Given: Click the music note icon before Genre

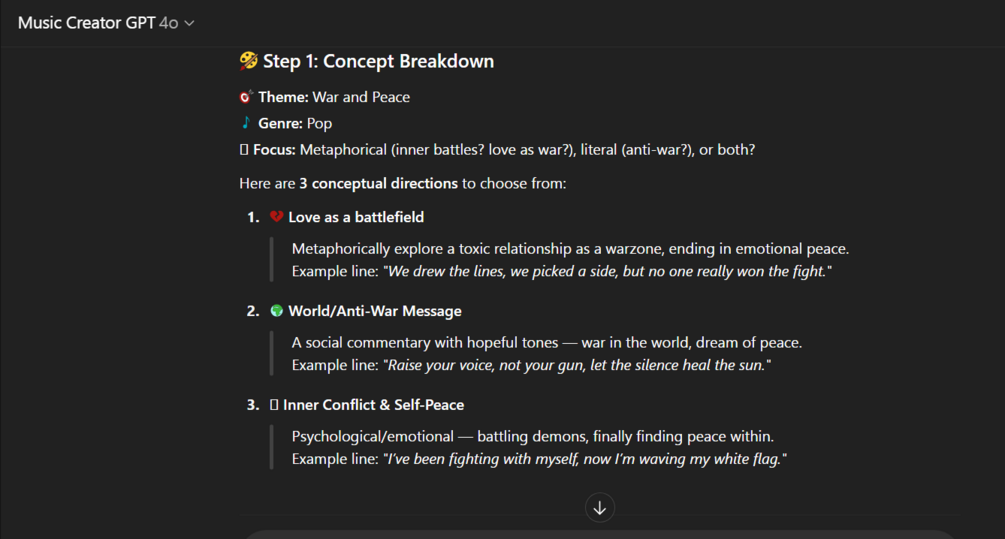Looking at the screenshot, I should (246, 123).
